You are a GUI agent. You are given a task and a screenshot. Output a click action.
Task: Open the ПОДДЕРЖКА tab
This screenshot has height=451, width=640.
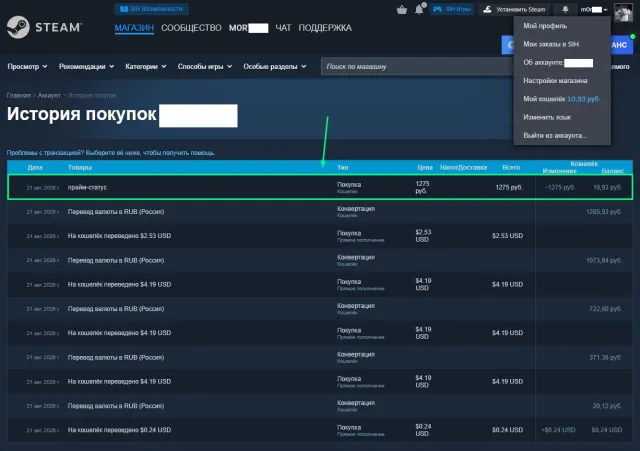pos(325,28)
